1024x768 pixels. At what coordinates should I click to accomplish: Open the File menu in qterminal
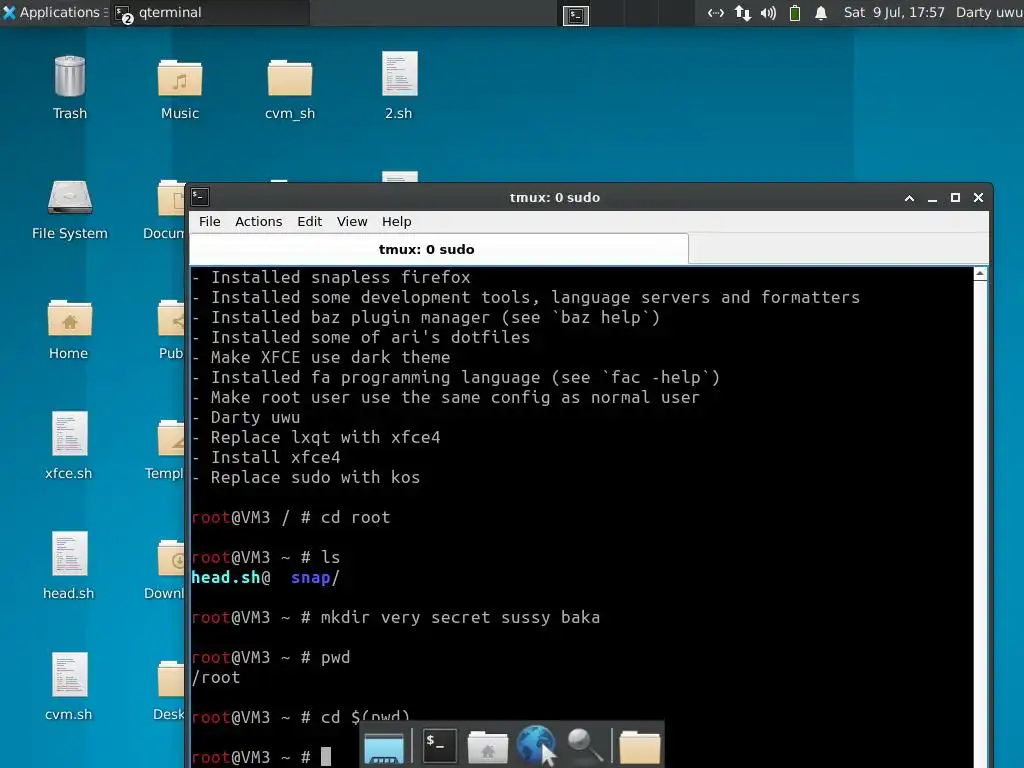[210, 221]
